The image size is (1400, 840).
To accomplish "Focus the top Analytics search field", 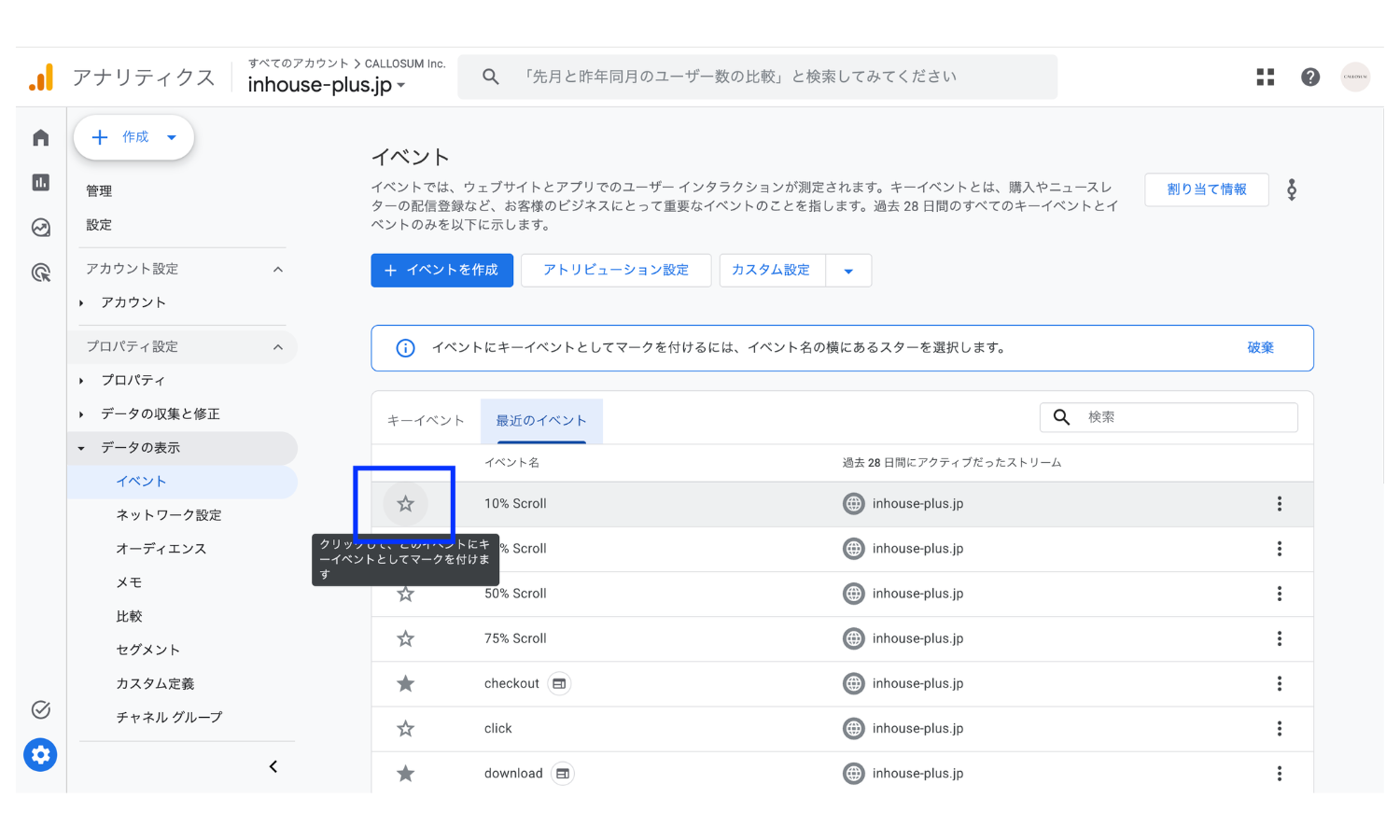I will tap(757, 77).
